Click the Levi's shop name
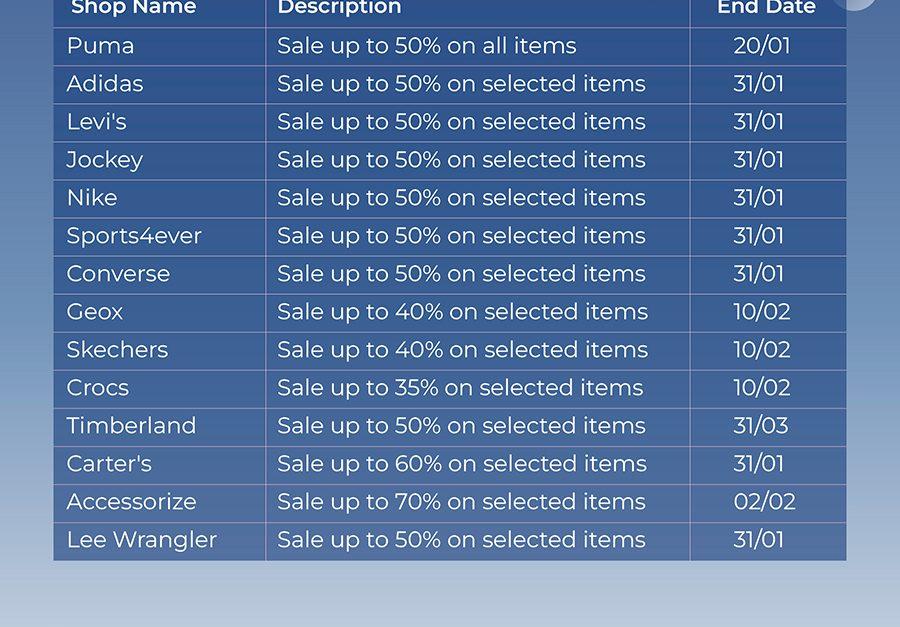This screenshot has height=627, width=900. [x=96, y=122]
